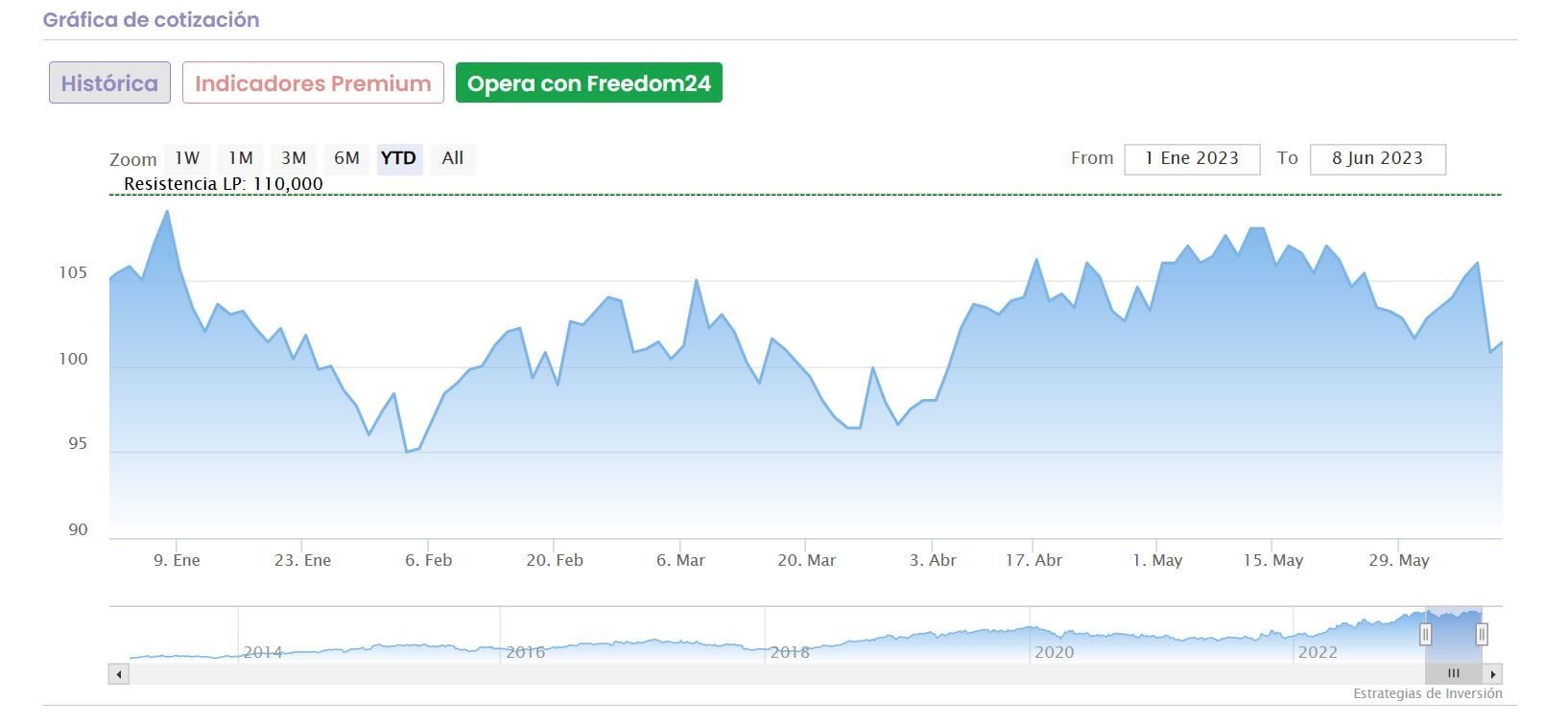Set zoom range to 1W
Viewport: 1568px width, 725px height.
click(187, 158)
